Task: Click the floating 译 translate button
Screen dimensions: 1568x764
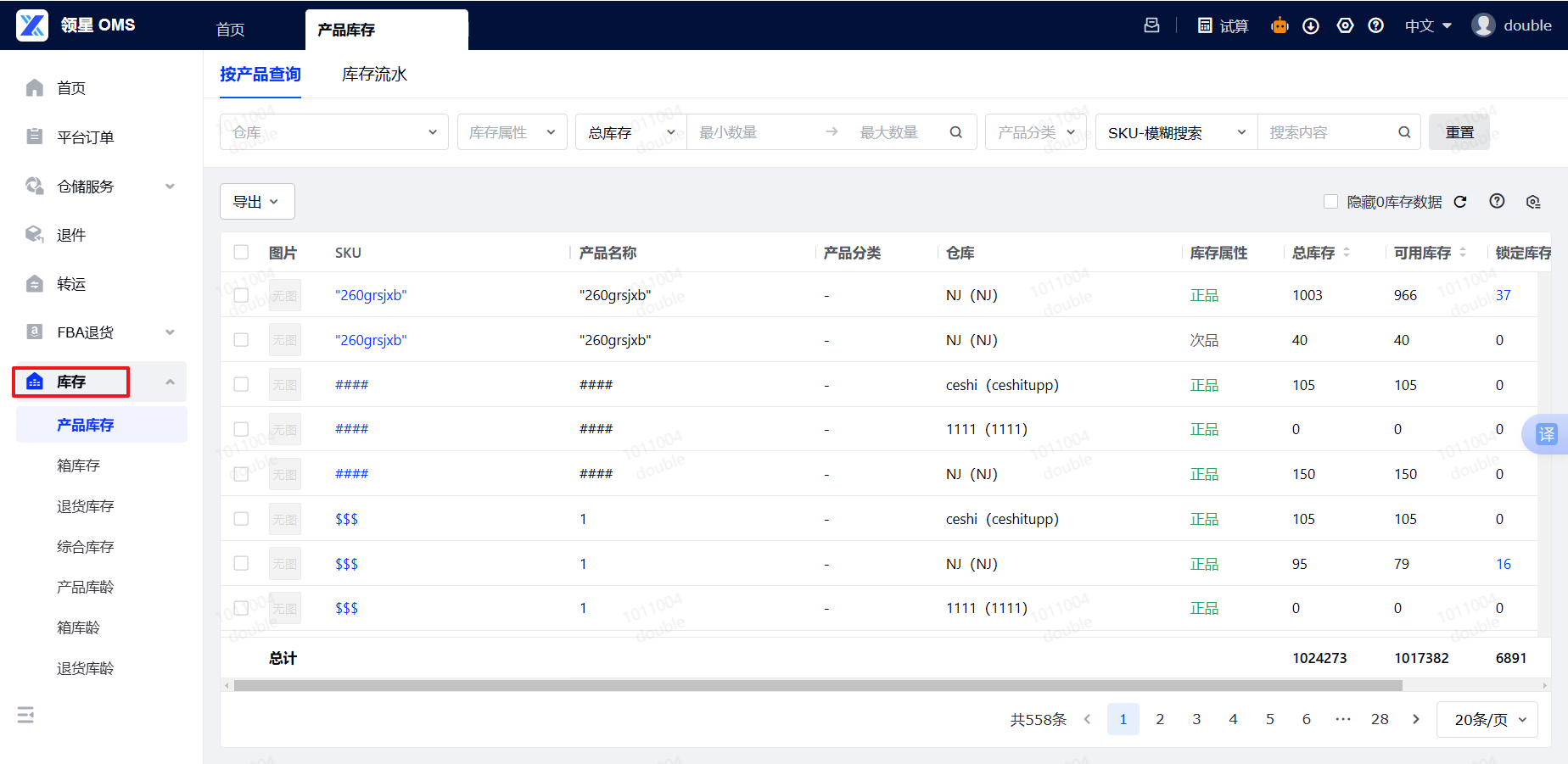Action: click(1546, 434)
